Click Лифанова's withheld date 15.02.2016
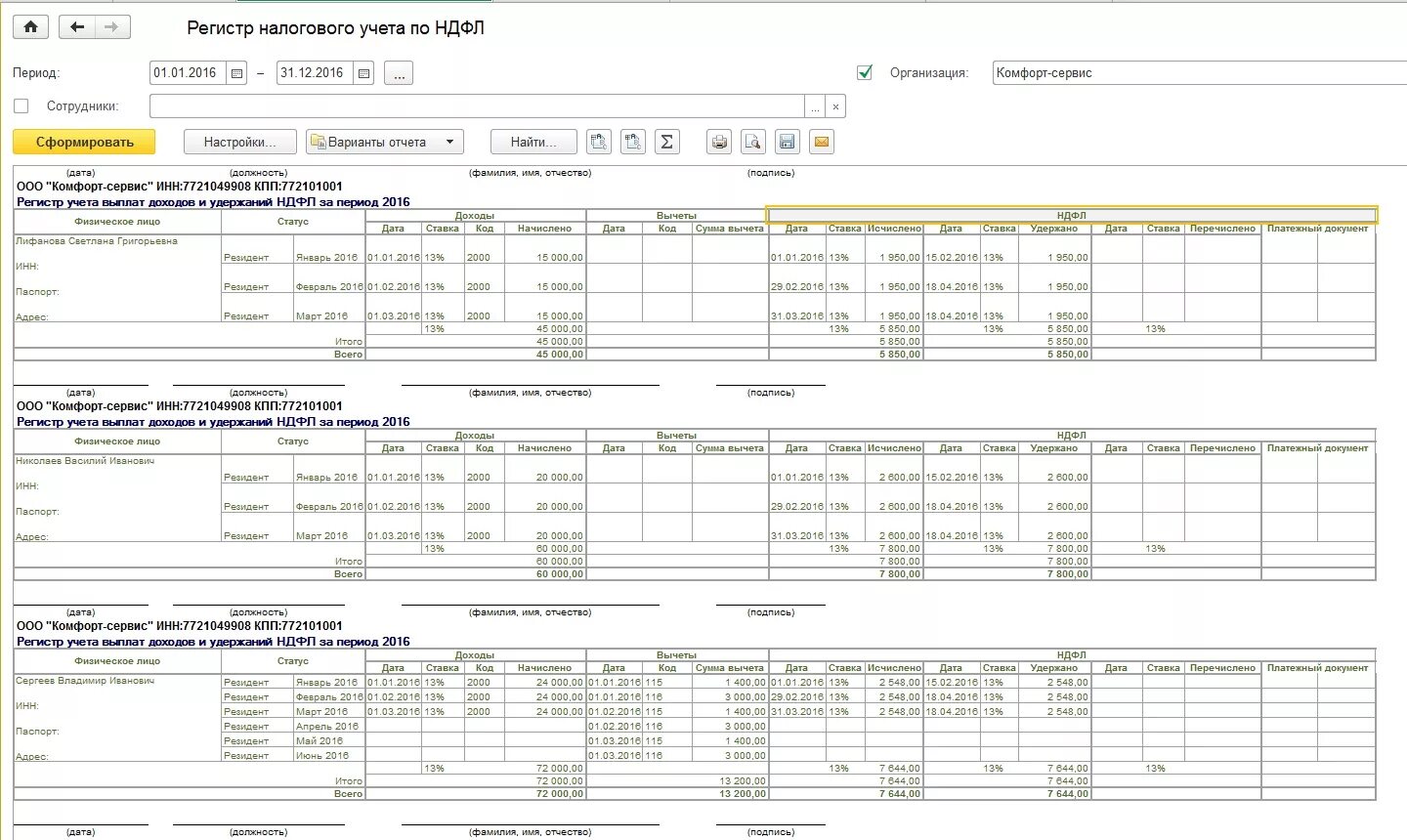Viewport: 1407px width, 840px height. coord(951,257)
